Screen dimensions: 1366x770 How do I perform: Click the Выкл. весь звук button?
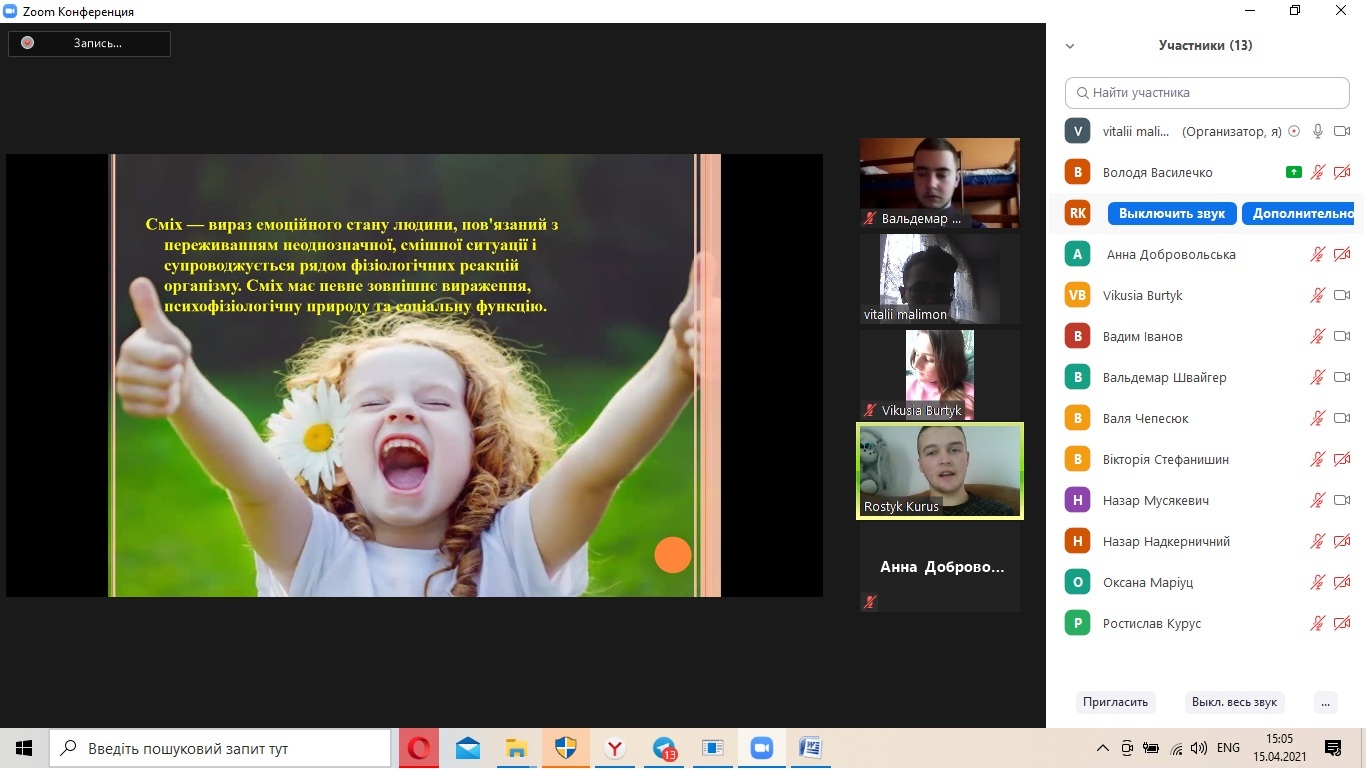[x=1235, y=702]
